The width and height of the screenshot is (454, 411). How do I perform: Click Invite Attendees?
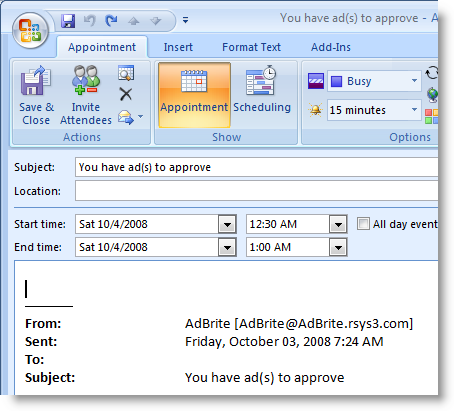coord(86,96)
